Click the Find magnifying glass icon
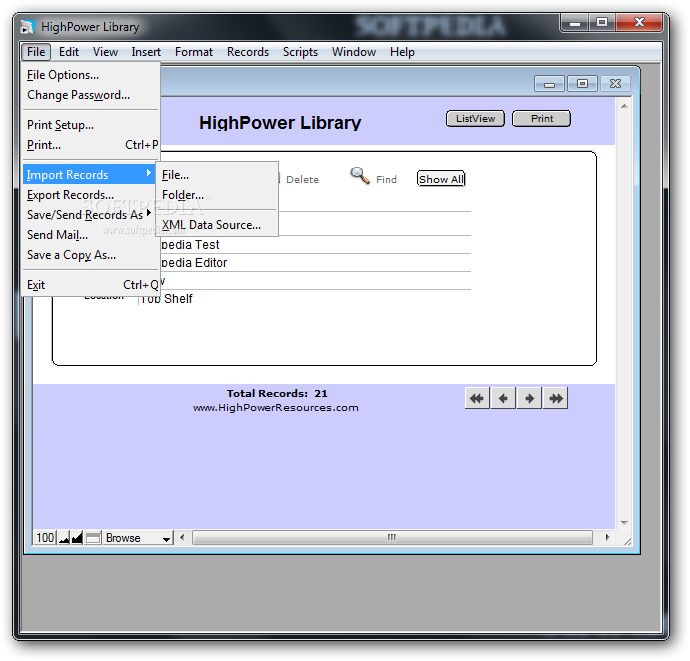The width and height of the screenshot is (690, 661). (x=360, y=176)
